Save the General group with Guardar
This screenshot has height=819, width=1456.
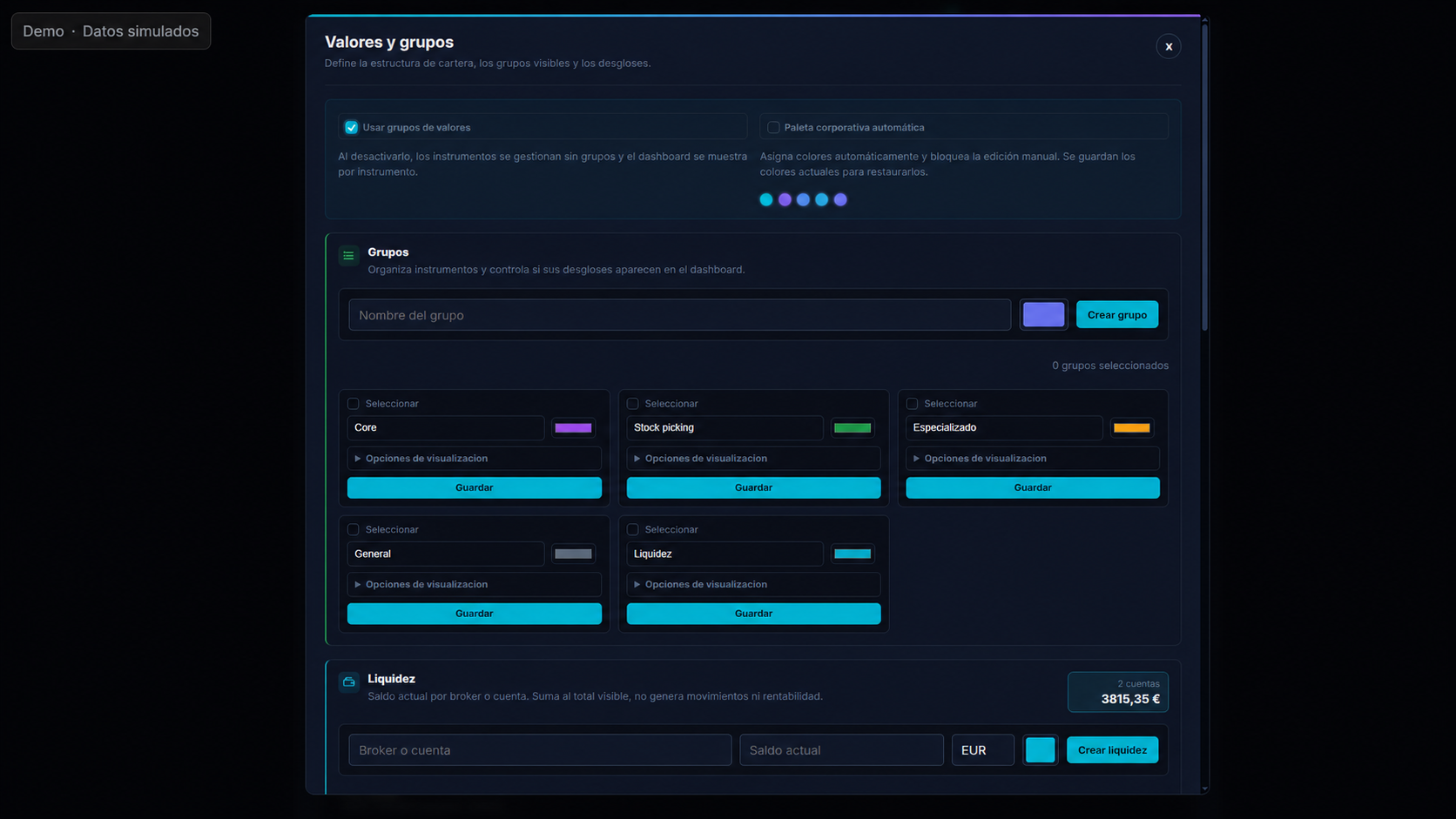474,614
